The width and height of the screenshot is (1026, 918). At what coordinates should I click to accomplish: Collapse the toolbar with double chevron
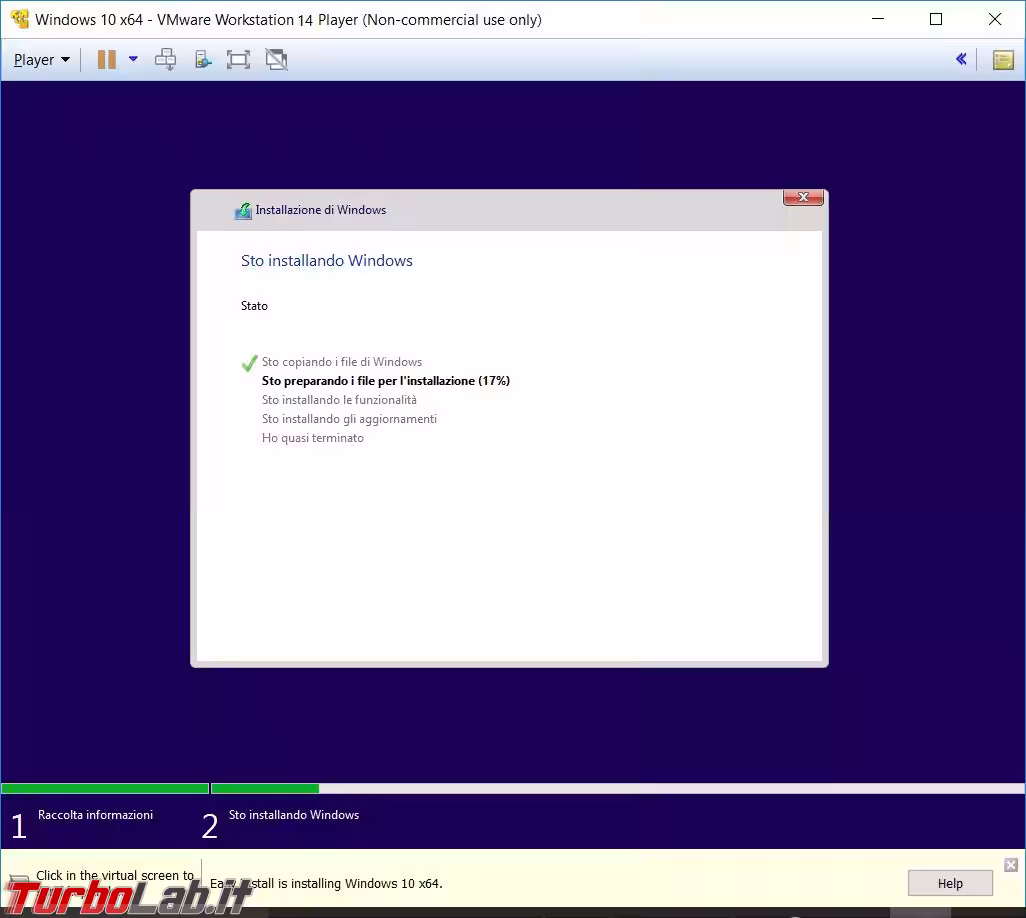click(961, 60)
